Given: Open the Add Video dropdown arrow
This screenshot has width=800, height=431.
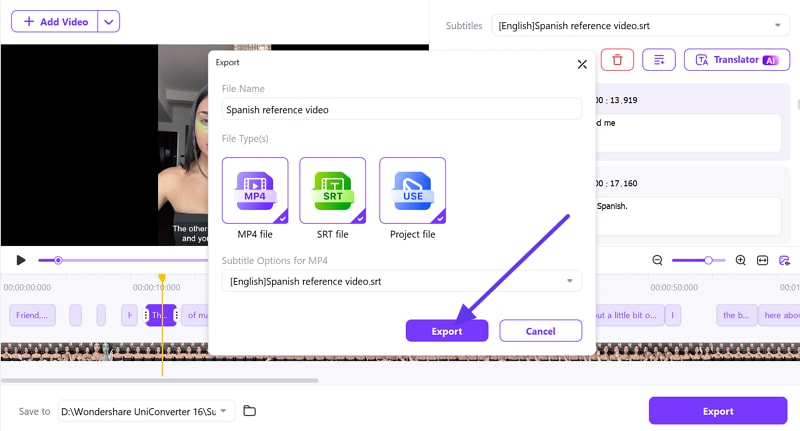Looking at the screenshot, I should coord(109,22).
